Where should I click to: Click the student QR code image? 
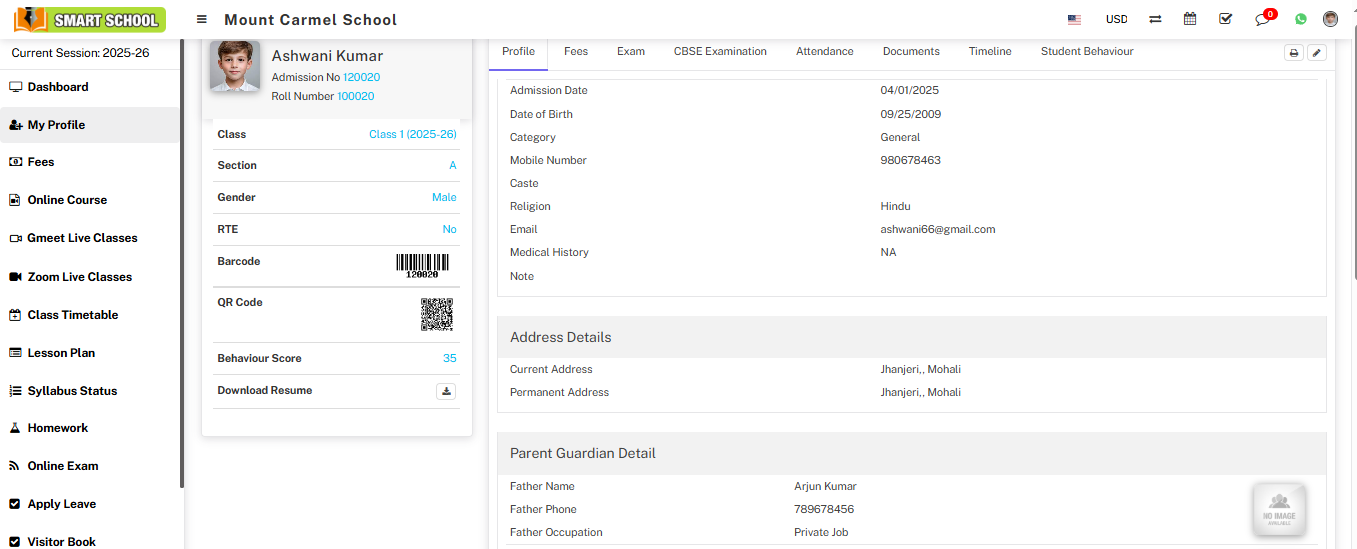437,315
